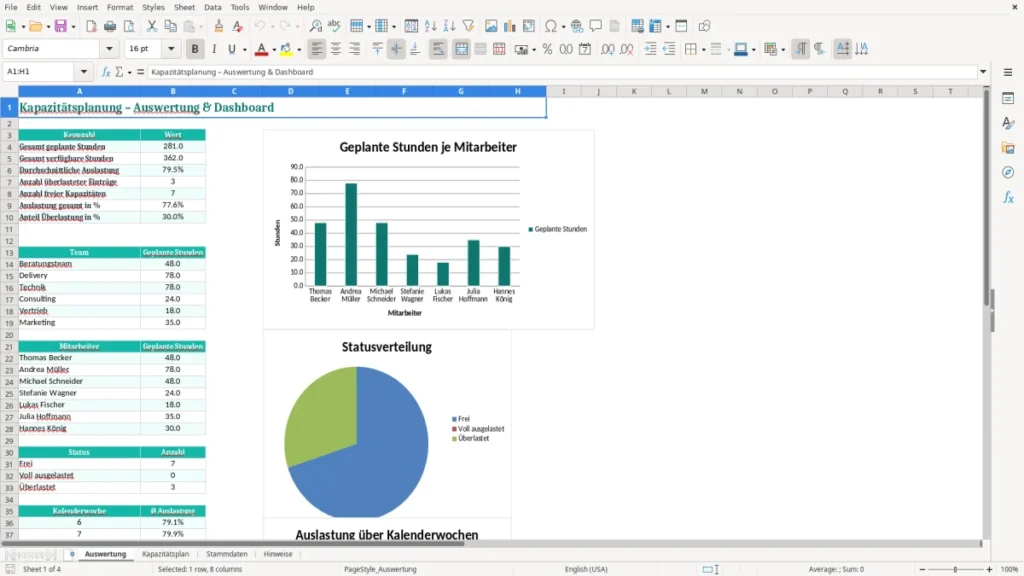Click Sort Ascending icon
1024x576 pixels.
[430, 26]
